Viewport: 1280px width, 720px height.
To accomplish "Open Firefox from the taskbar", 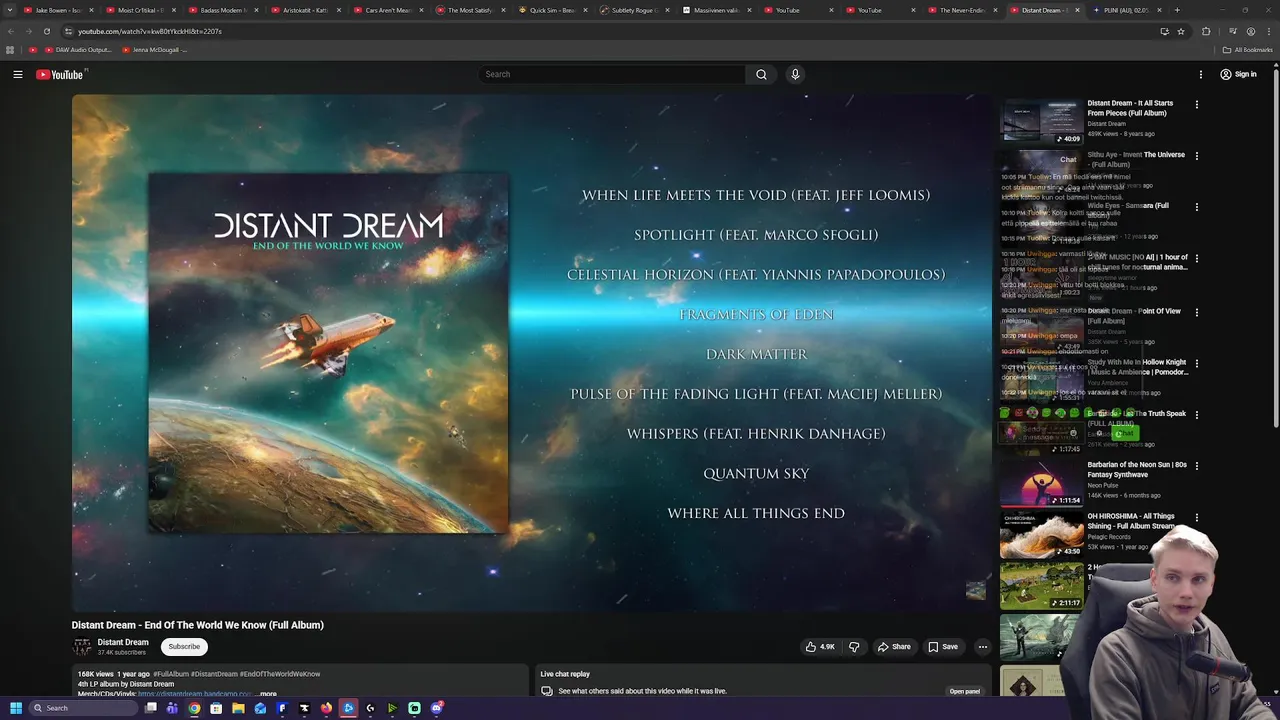I will click(x=326, y=708).
